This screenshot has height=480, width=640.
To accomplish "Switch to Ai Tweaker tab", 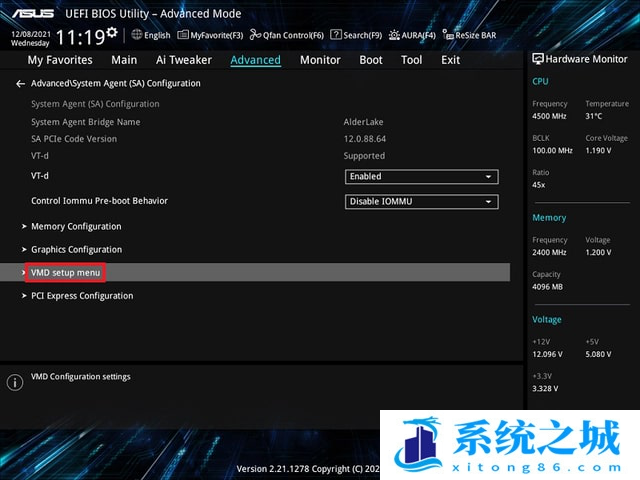I will click(184, 60).
